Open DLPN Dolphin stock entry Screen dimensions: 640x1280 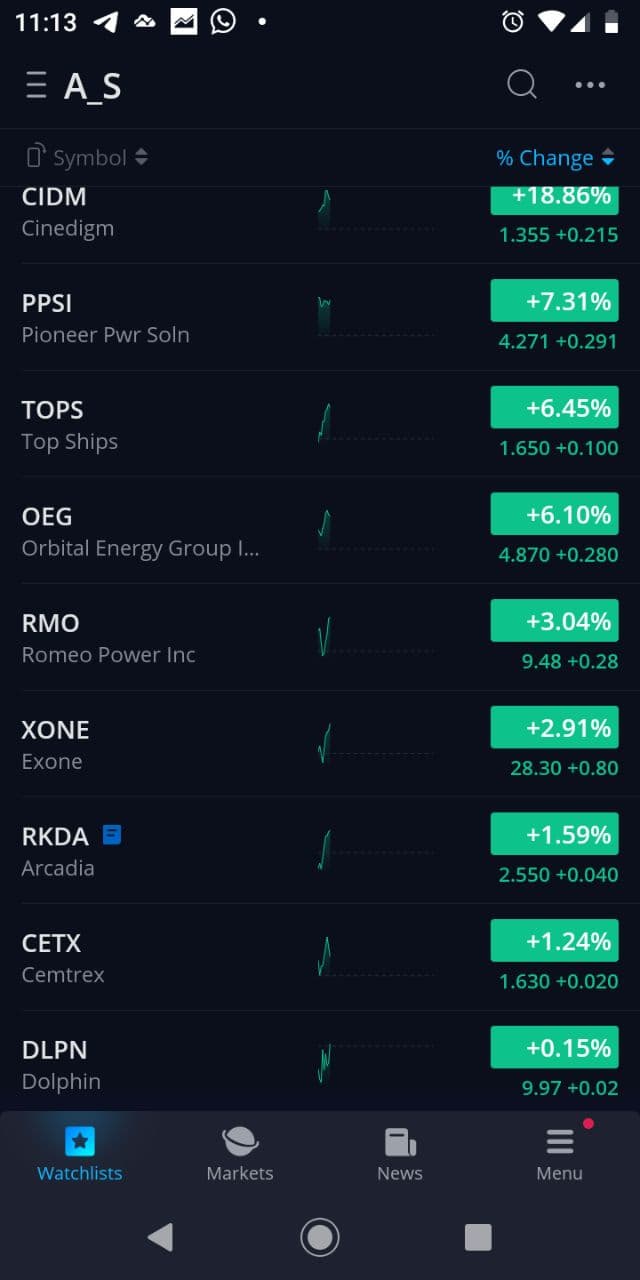(x=150, y=1064)
